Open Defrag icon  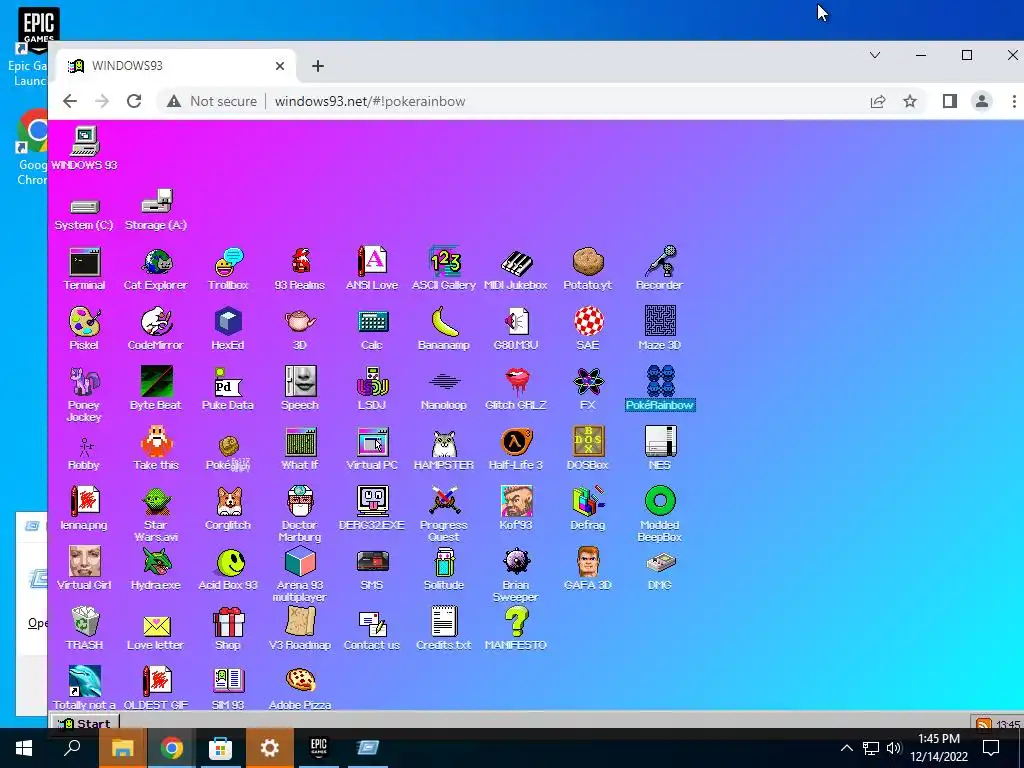click(x=588, y=502)
